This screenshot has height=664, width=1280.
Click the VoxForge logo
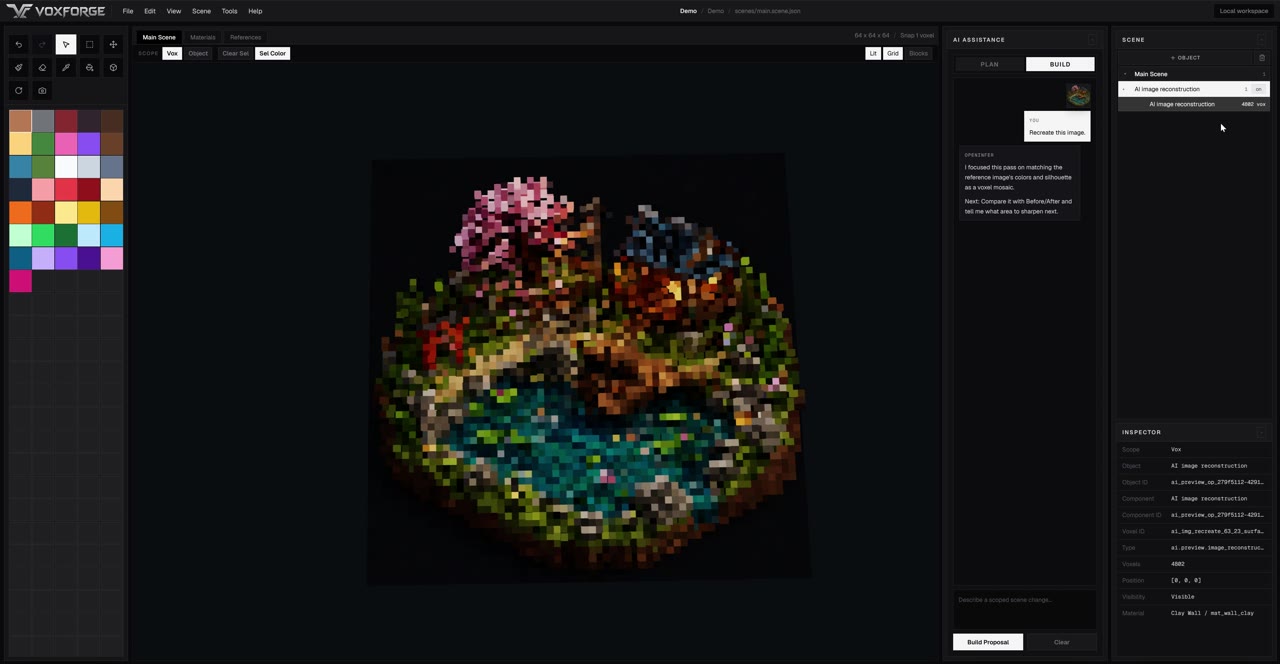pyautogui.click(x=56, y=11)
